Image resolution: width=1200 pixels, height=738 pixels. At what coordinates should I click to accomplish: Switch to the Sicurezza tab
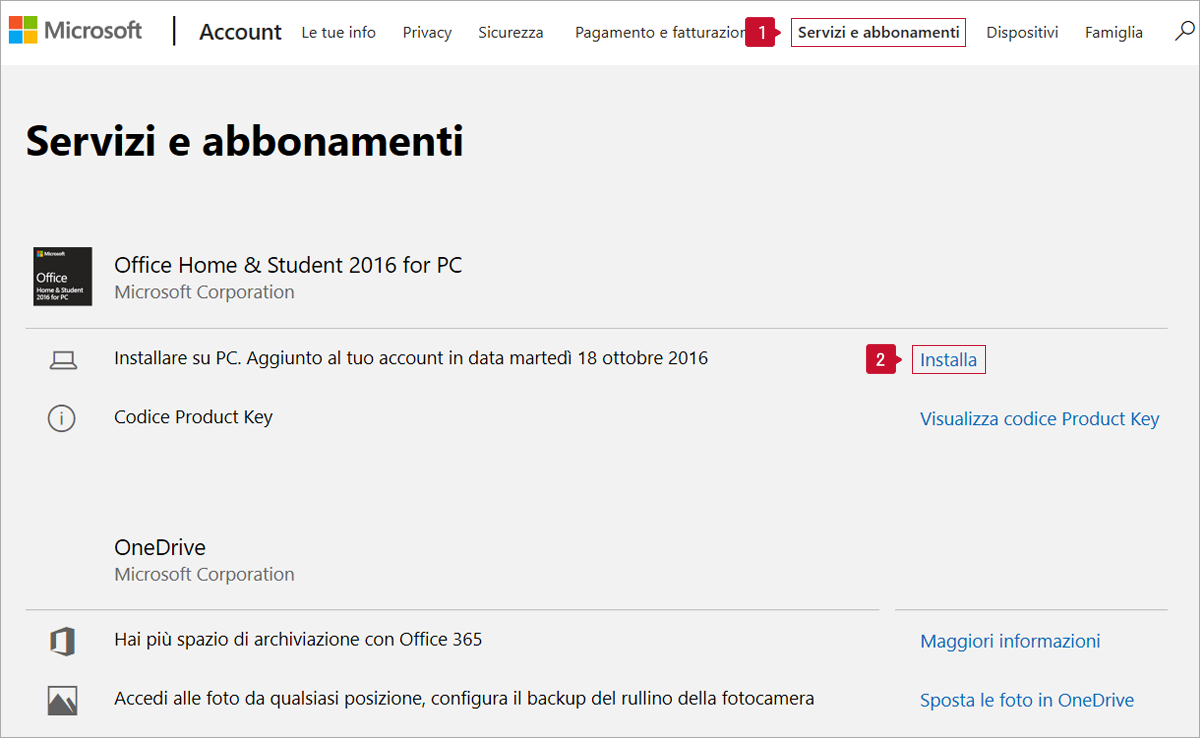click(511, 33)
